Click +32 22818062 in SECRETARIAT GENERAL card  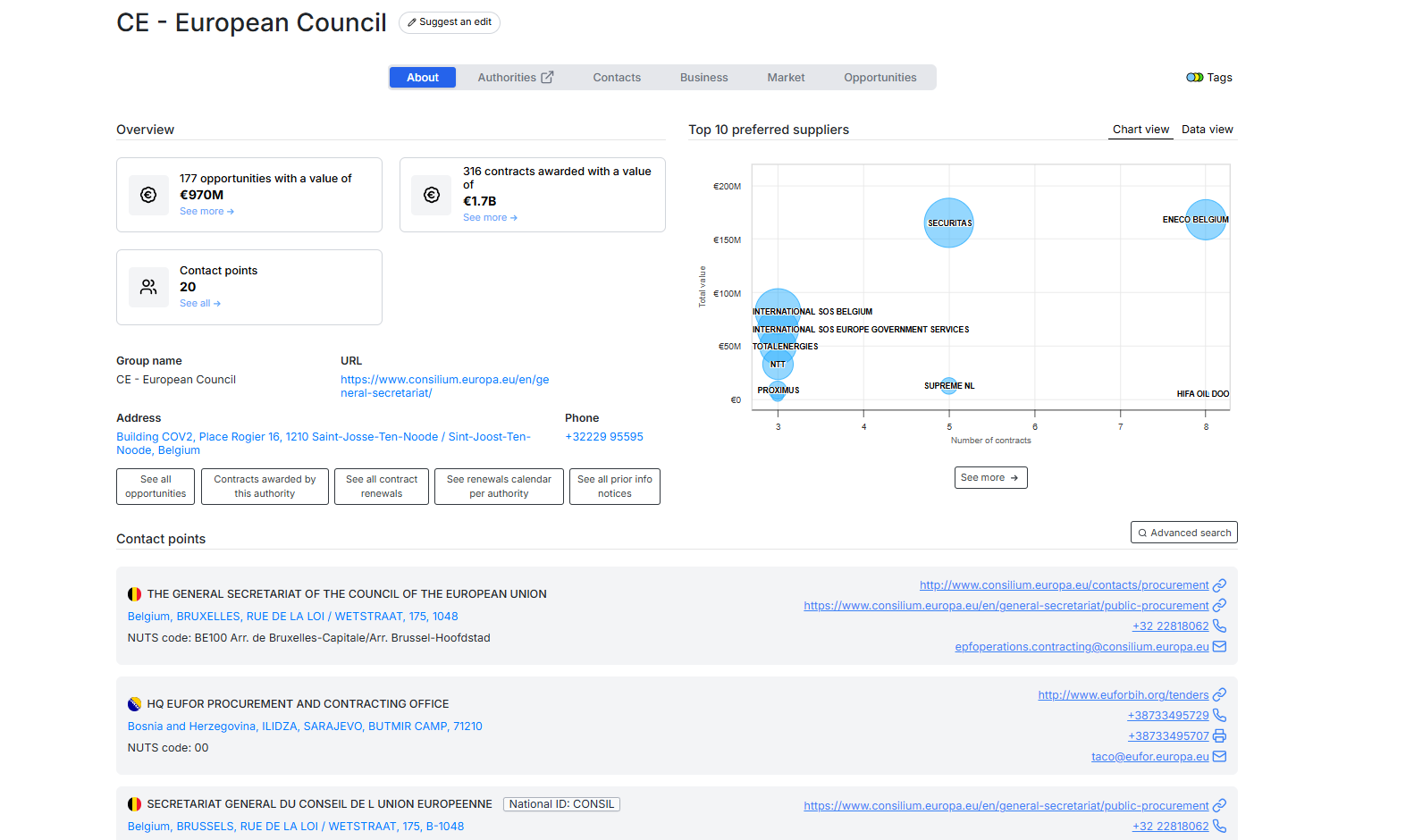(1170, 827)
